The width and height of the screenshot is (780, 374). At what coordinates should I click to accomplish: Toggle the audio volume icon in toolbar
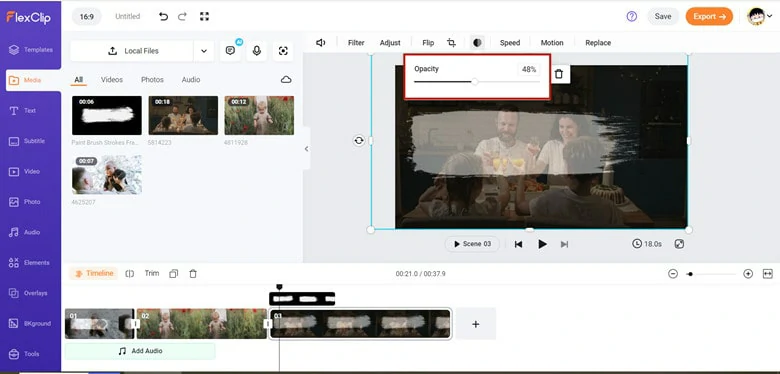[321, 43]
